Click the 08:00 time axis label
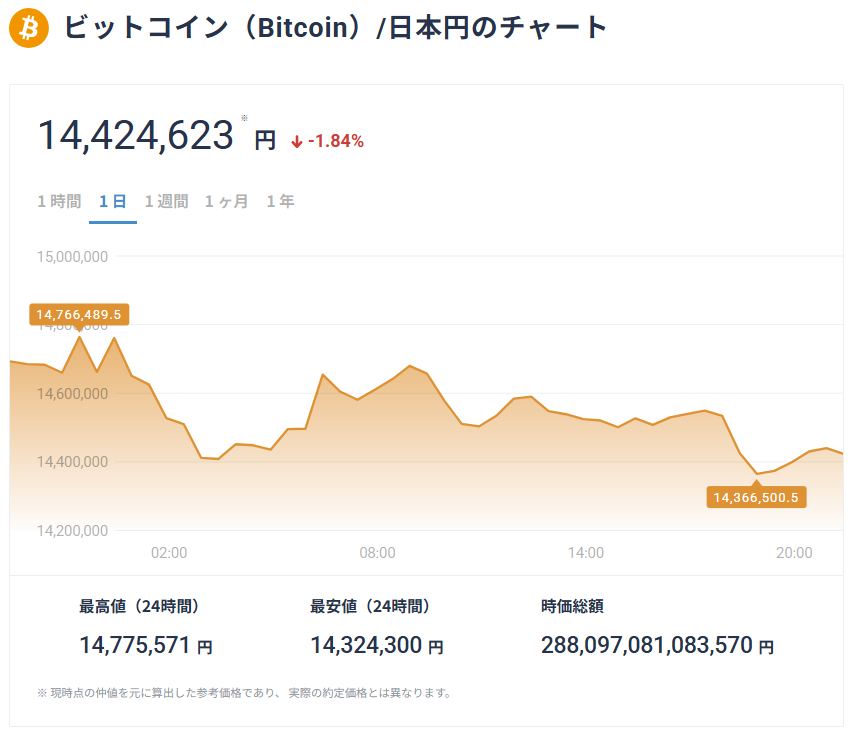Screen dimensions: 850x731 click(x=377, y=552)
